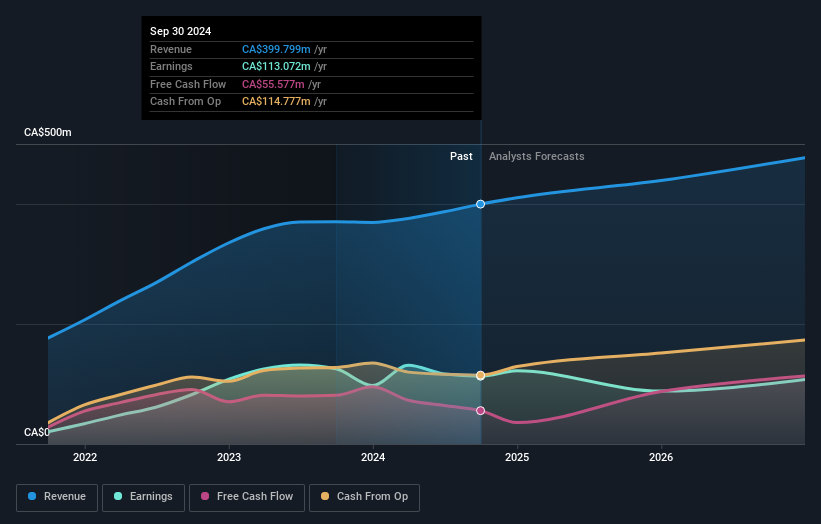The image size is (821, 524).
Task: Click the 2023 x-axis label
Action: pyautogui.click(x=229, y=457)
